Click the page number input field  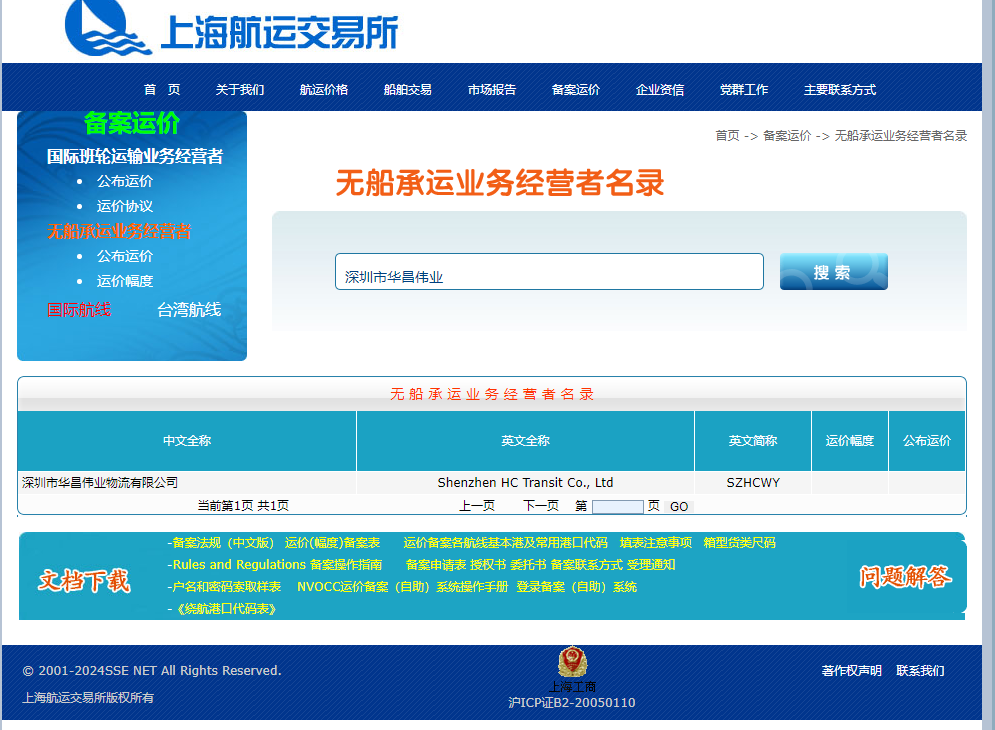click(617, 507)
